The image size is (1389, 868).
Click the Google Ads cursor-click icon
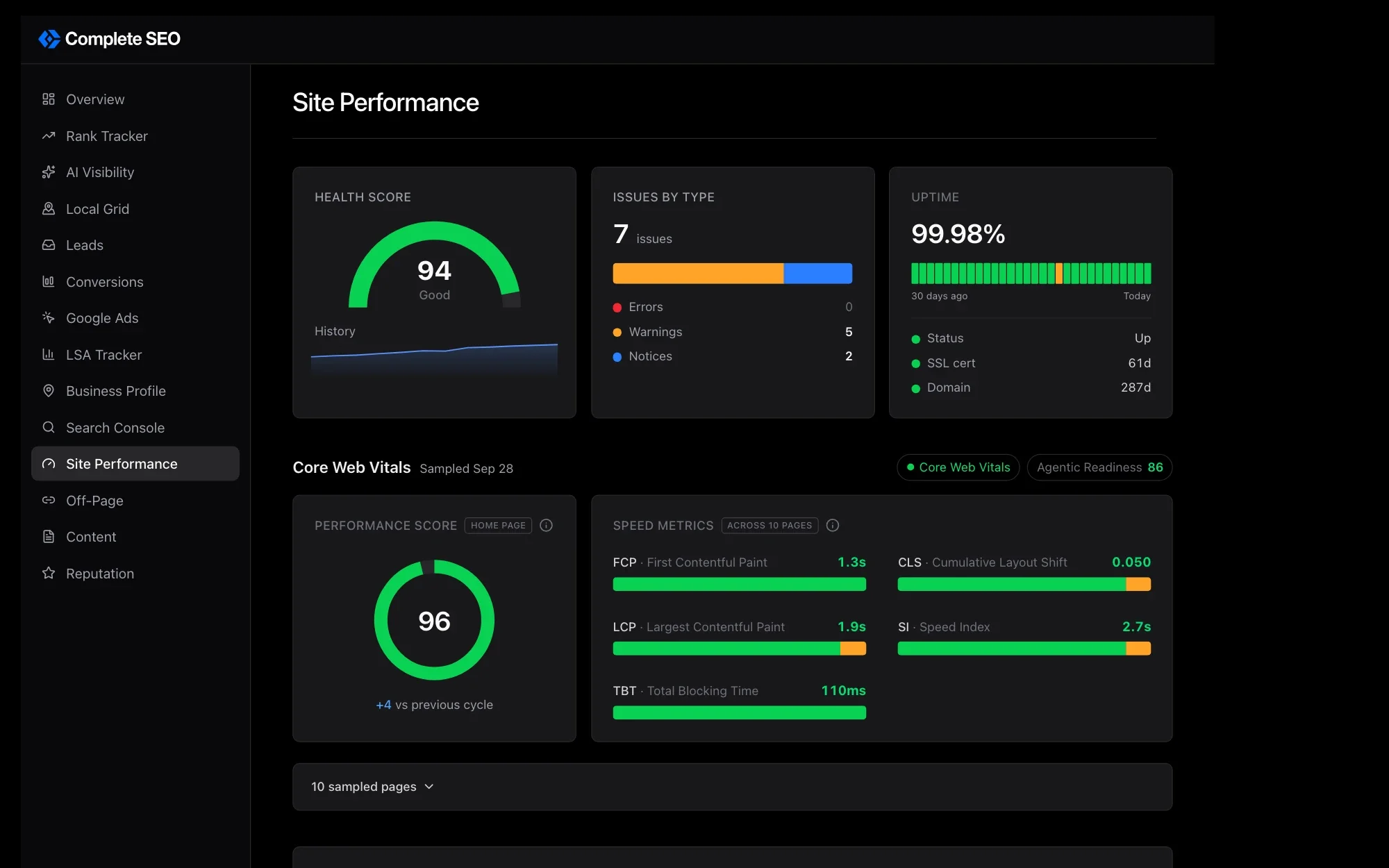click(x=49, y=318)
